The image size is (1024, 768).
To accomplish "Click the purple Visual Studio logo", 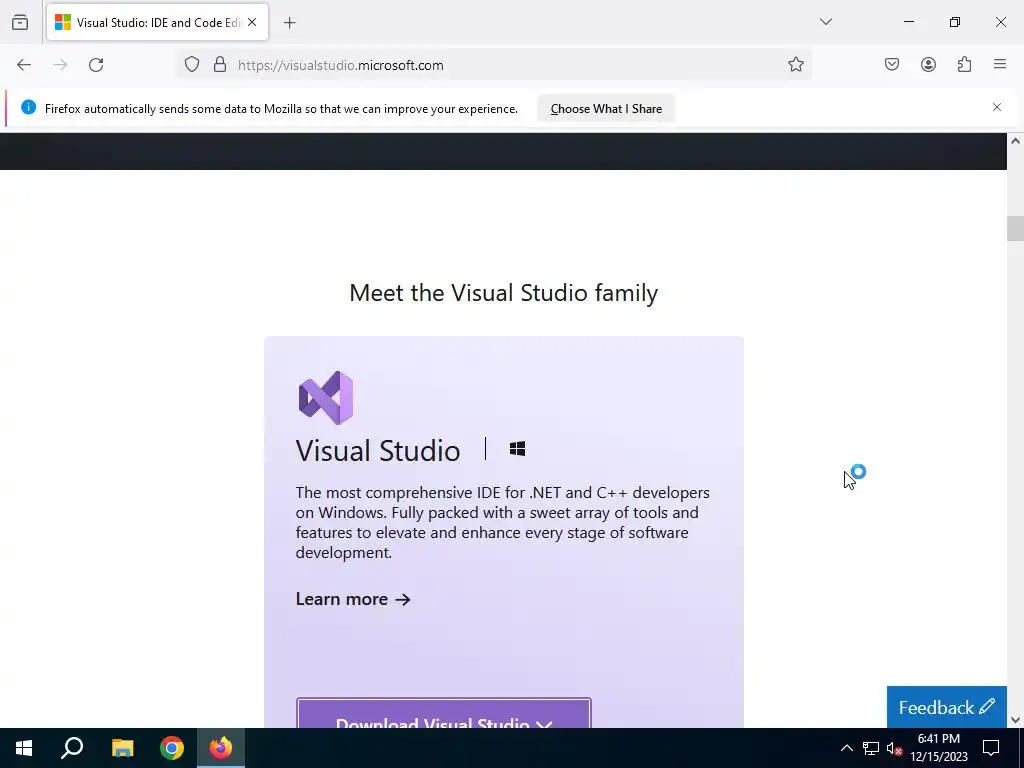I will [326, 398].
